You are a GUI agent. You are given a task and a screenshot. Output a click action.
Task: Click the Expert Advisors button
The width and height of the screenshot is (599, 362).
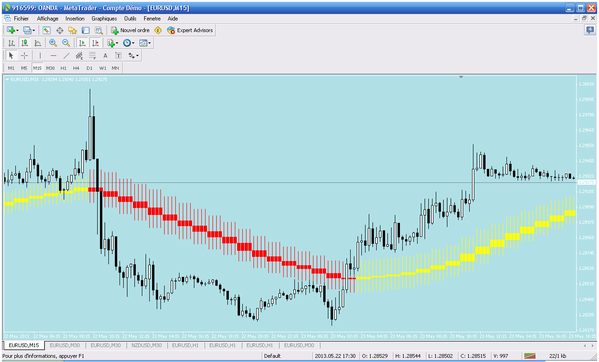point(190,30)
